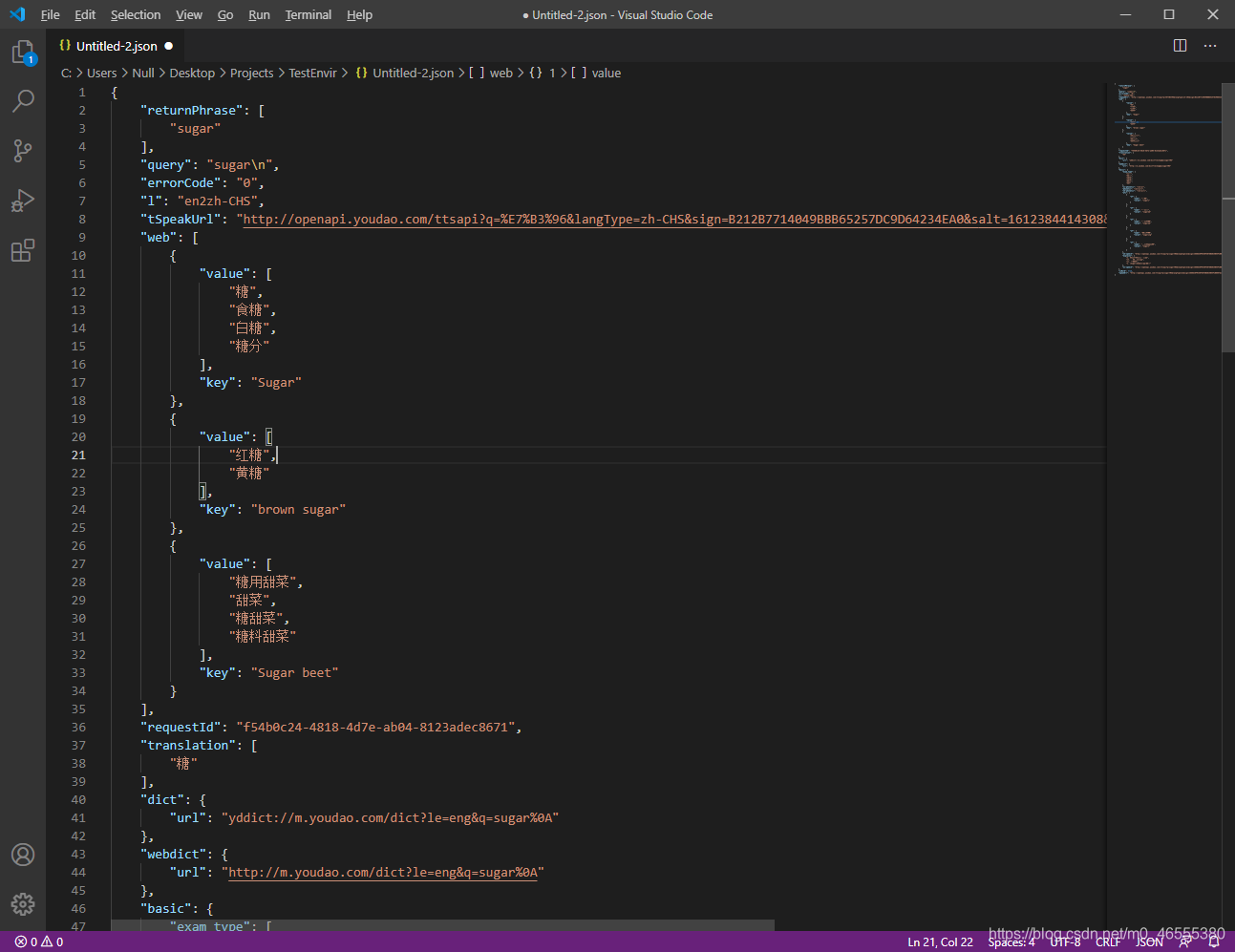
Task: Click the vertical scrollbar thumb of the editor
Action: coord(1228,219)
